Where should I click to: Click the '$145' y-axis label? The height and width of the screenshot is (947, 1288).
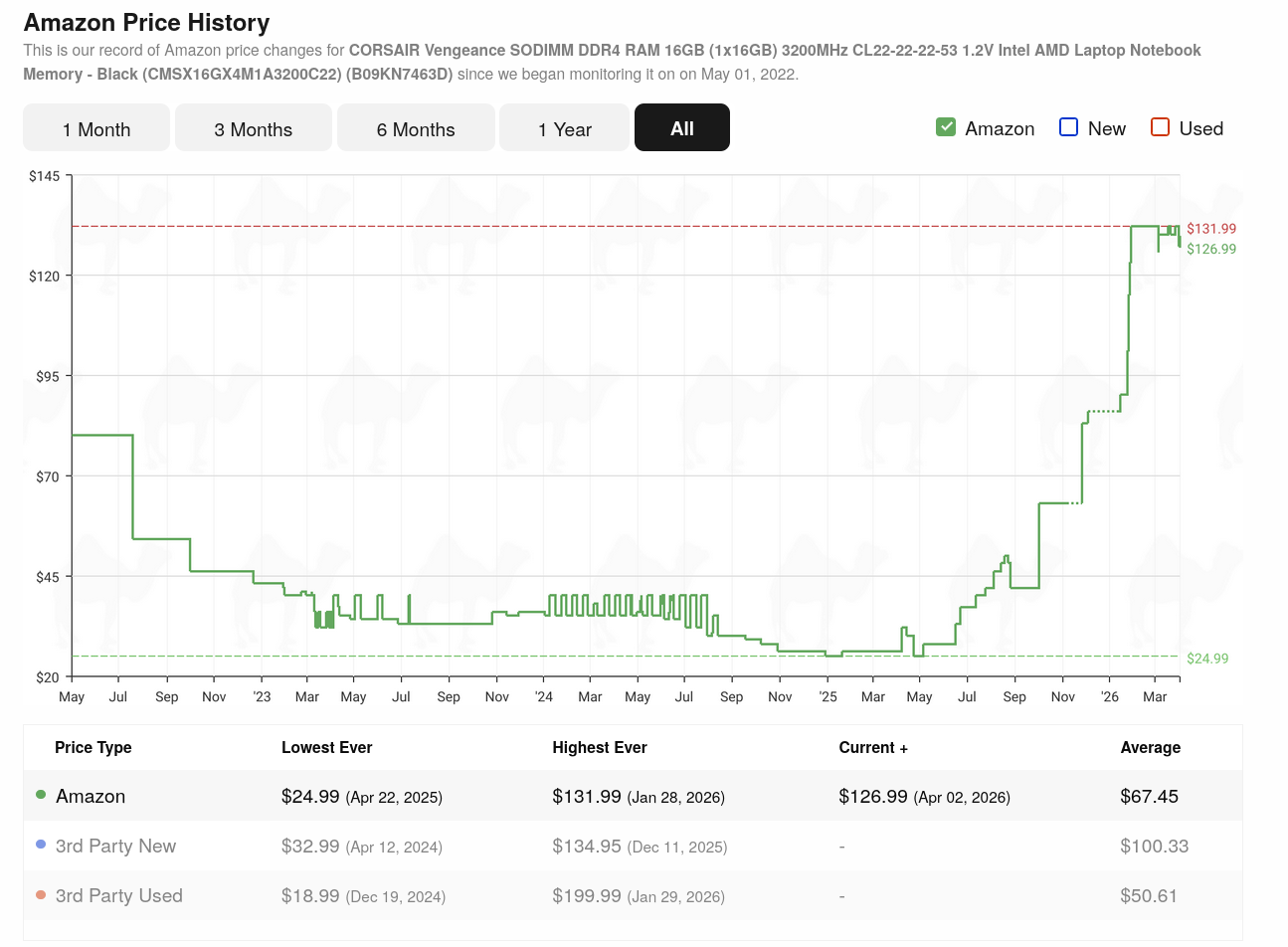tap(45, 176)
